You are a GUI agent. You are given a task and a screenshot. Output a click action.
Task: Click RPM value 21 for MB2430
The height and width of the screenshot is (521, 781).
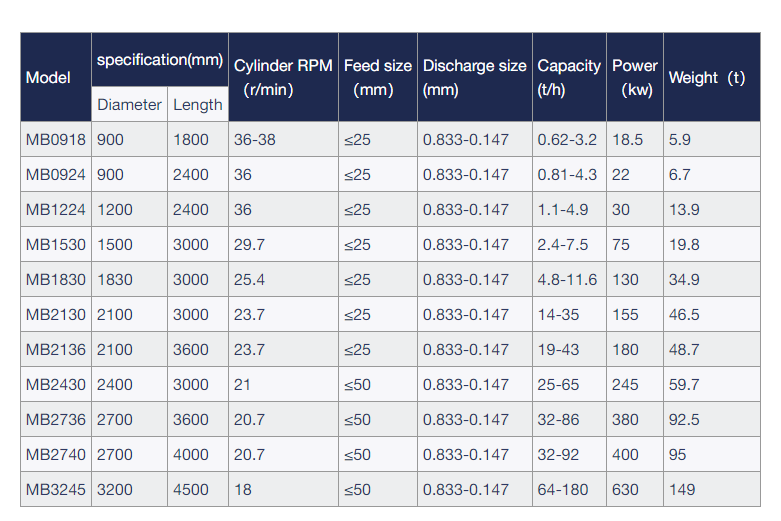283,385
